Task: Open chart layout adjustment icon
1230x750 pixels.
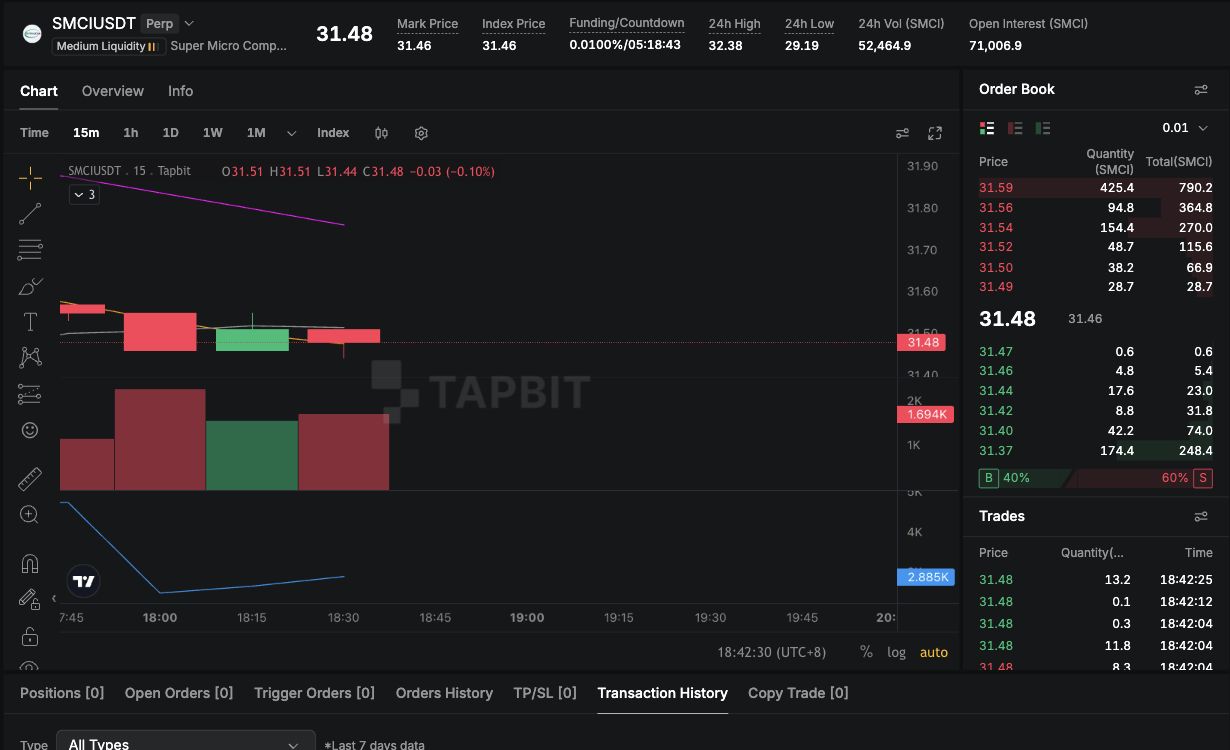Action: pos(902,133)
